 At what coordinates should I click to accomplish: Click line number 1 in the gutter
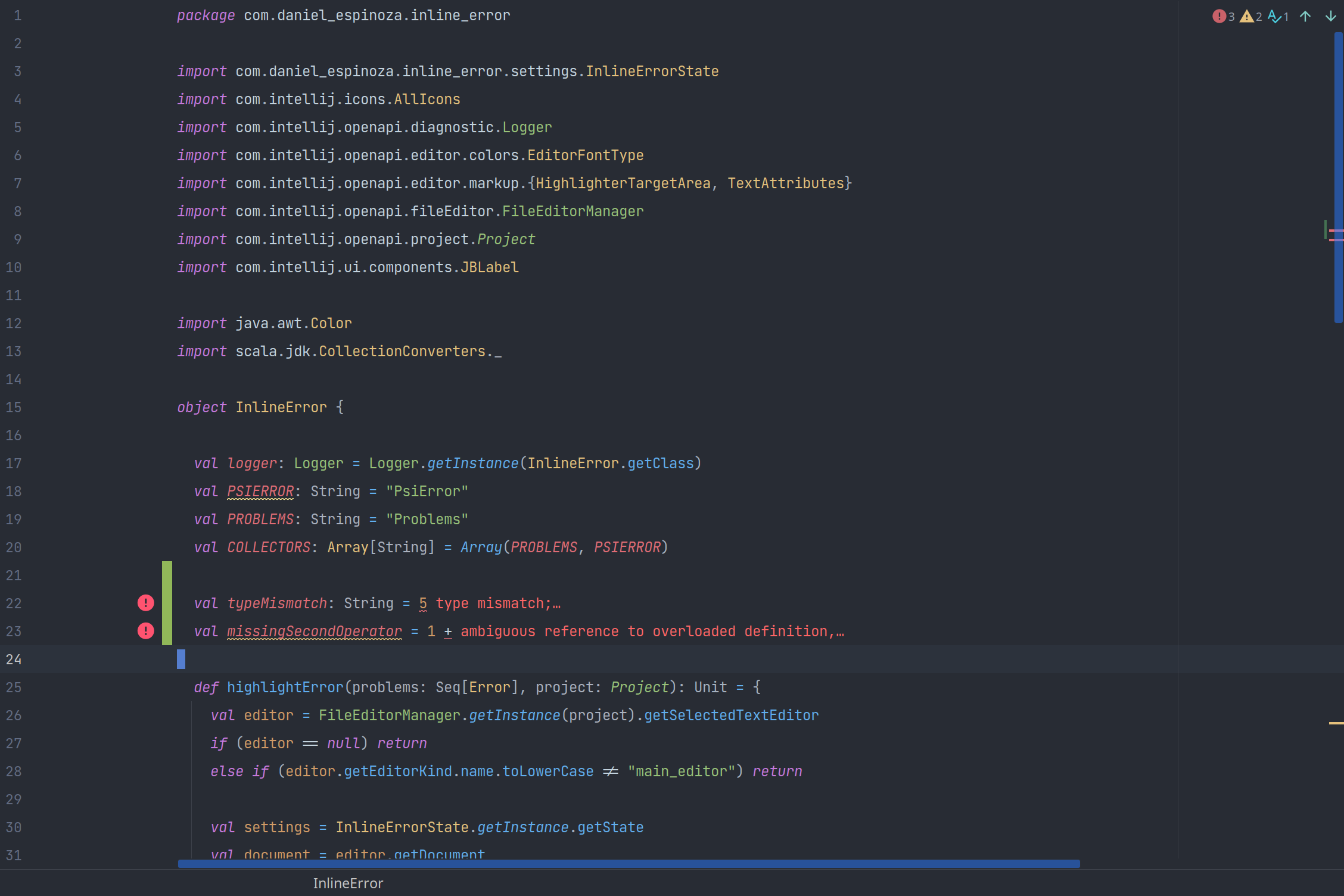coord(18,15)
